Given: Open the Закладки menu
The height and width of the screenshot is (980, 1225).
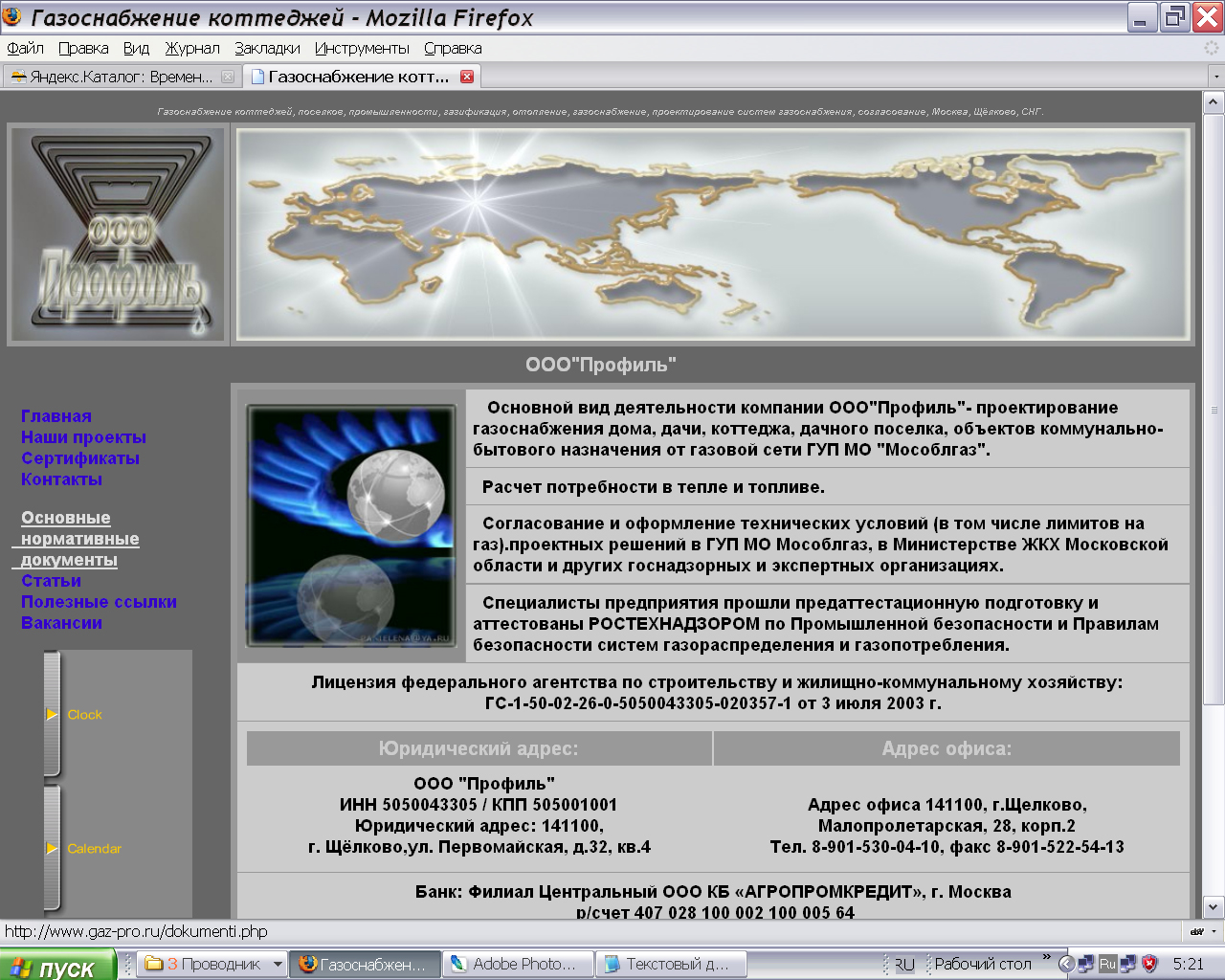Looking at the screenshot, I should pyautogui.click(x=267, y=48).
